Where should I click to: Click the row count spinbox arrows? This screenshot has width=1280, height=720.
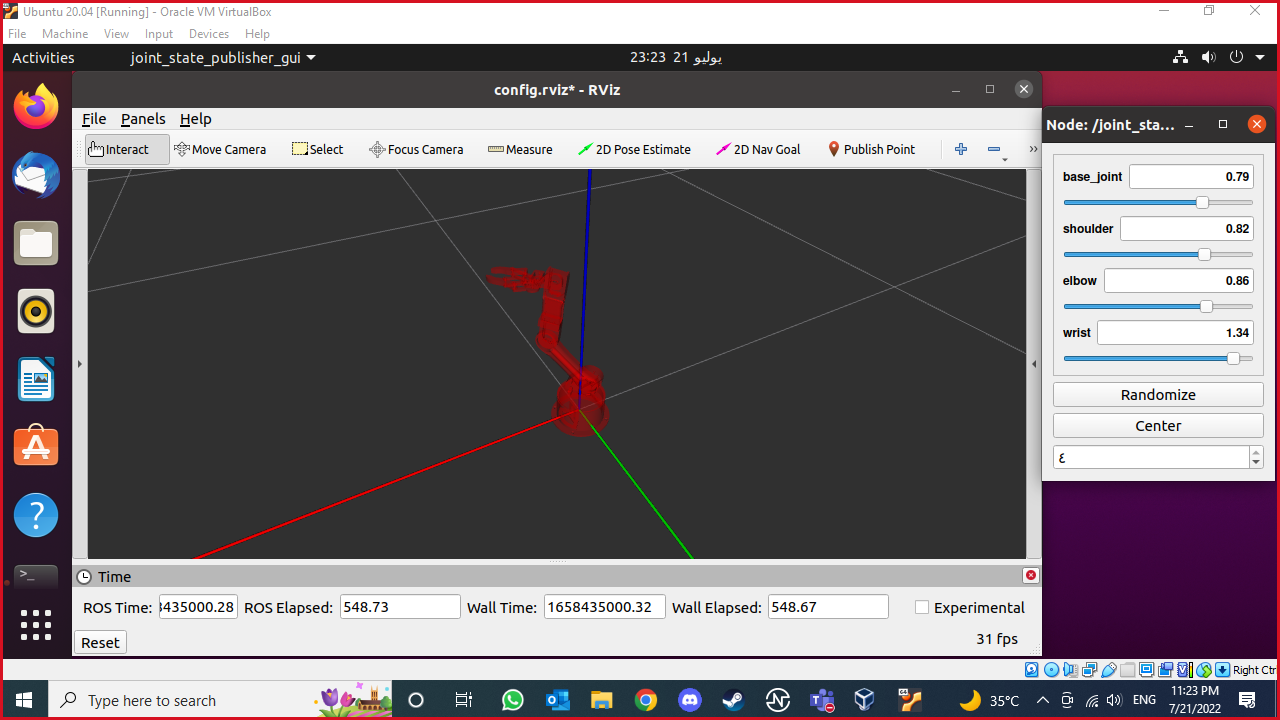1256,457
